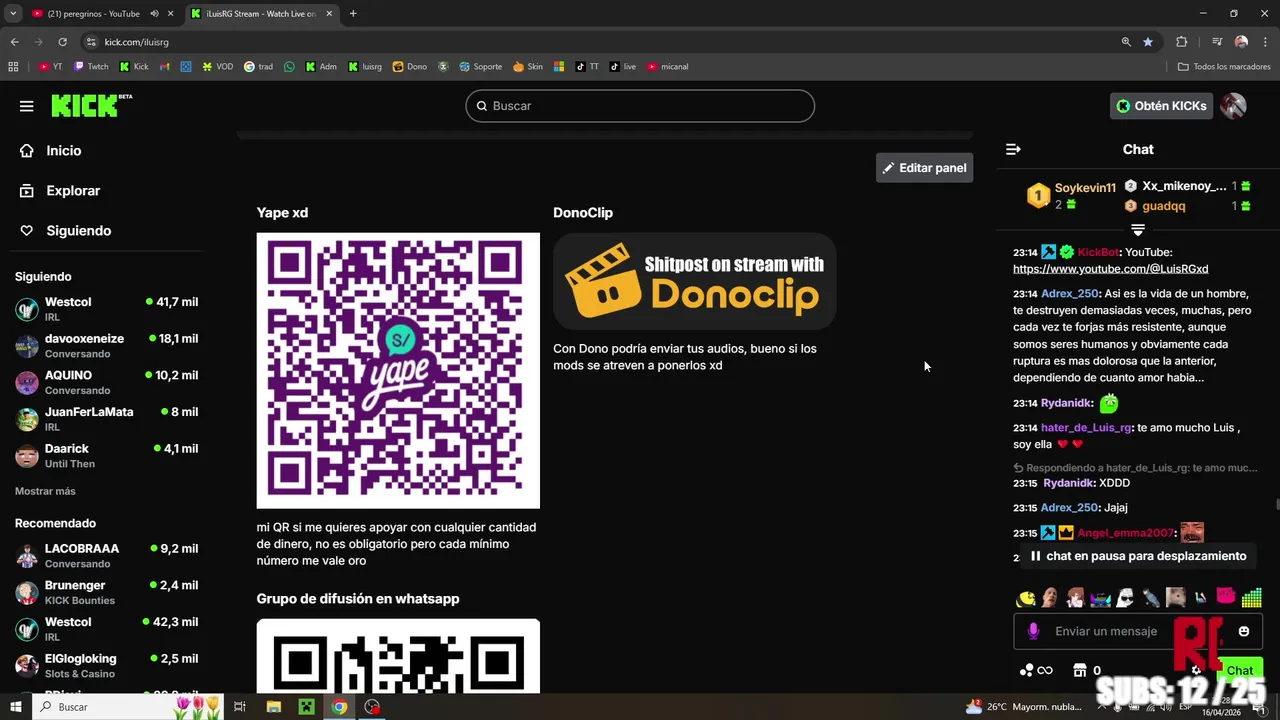
Task: Open the user profile avatar menu
Action: tap(1234, 106)
